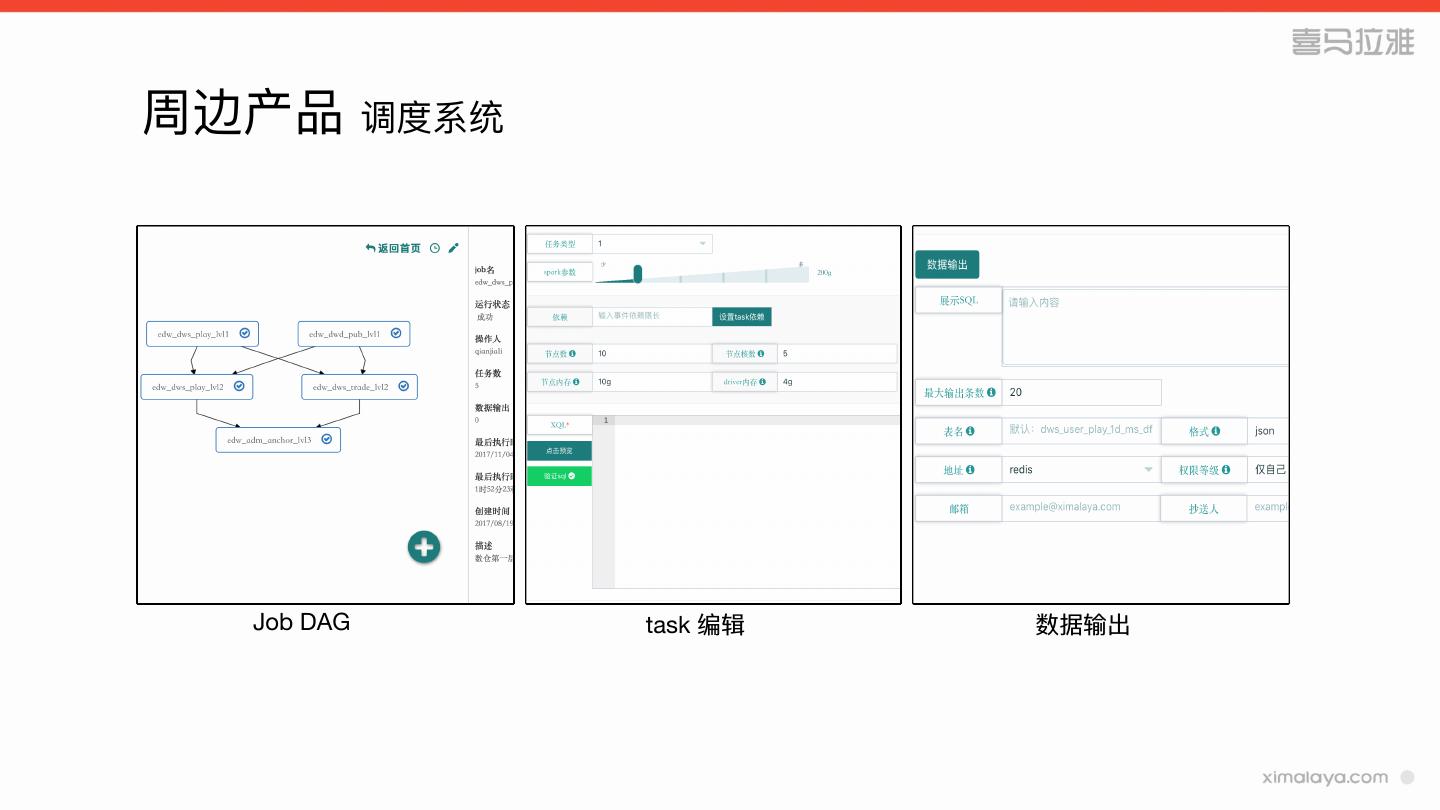Click the 依赖 event input field
Viewport: 1440px width, 810px height.
click(x=652, y=316)
